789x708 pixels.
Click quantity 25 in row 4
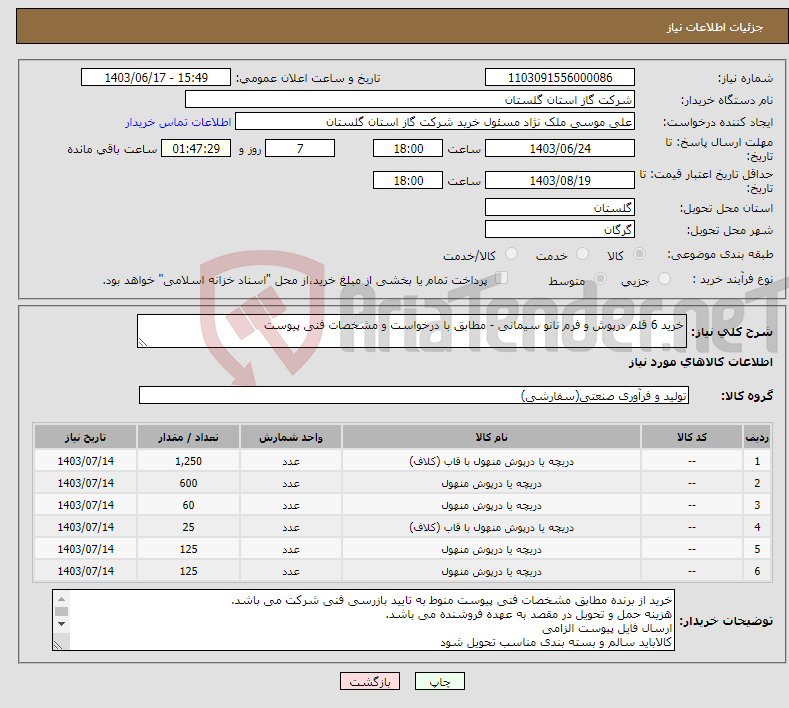[x=188, y=527]
